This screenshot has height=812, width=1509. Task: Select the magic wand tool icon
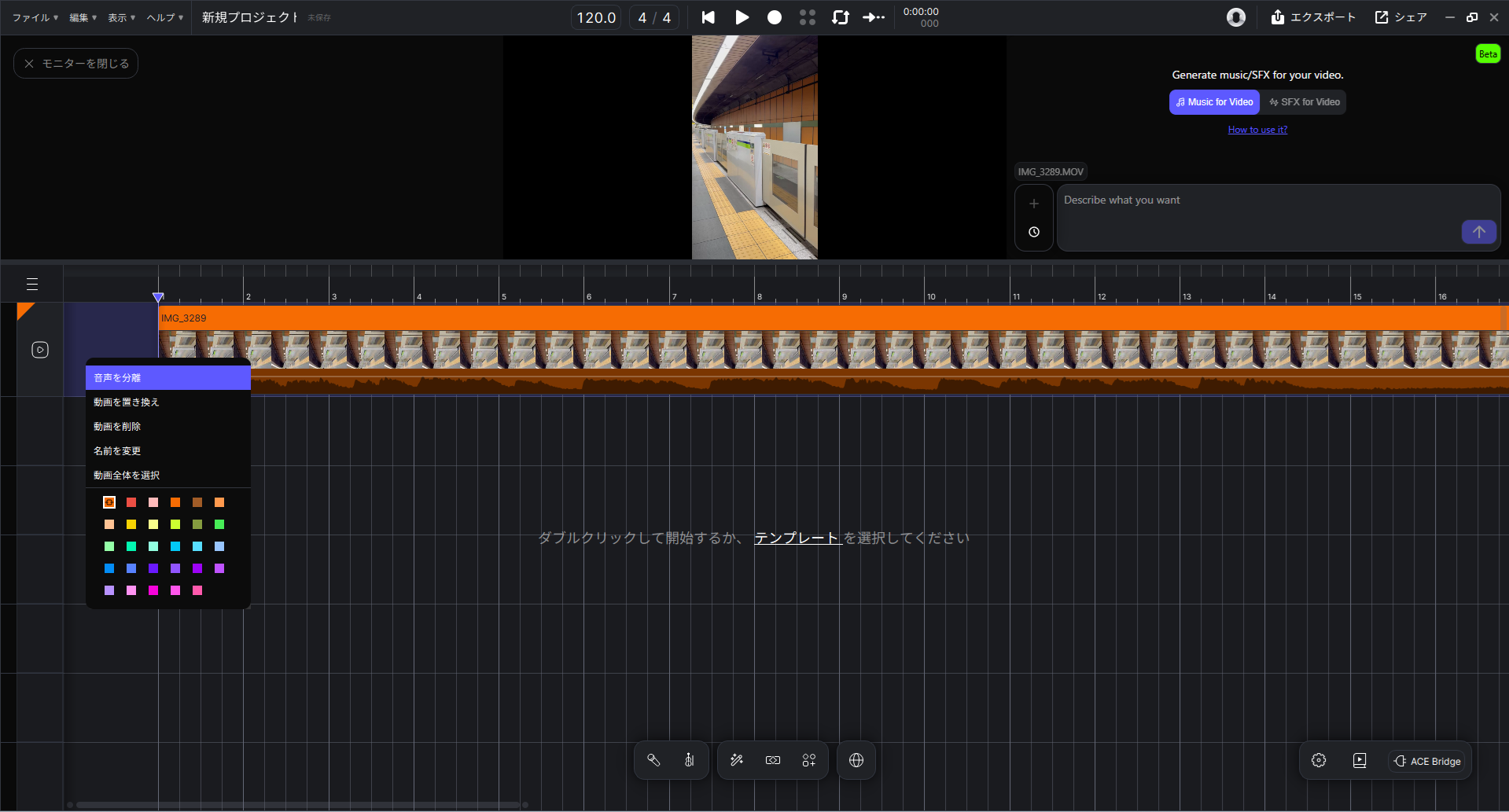737,760
